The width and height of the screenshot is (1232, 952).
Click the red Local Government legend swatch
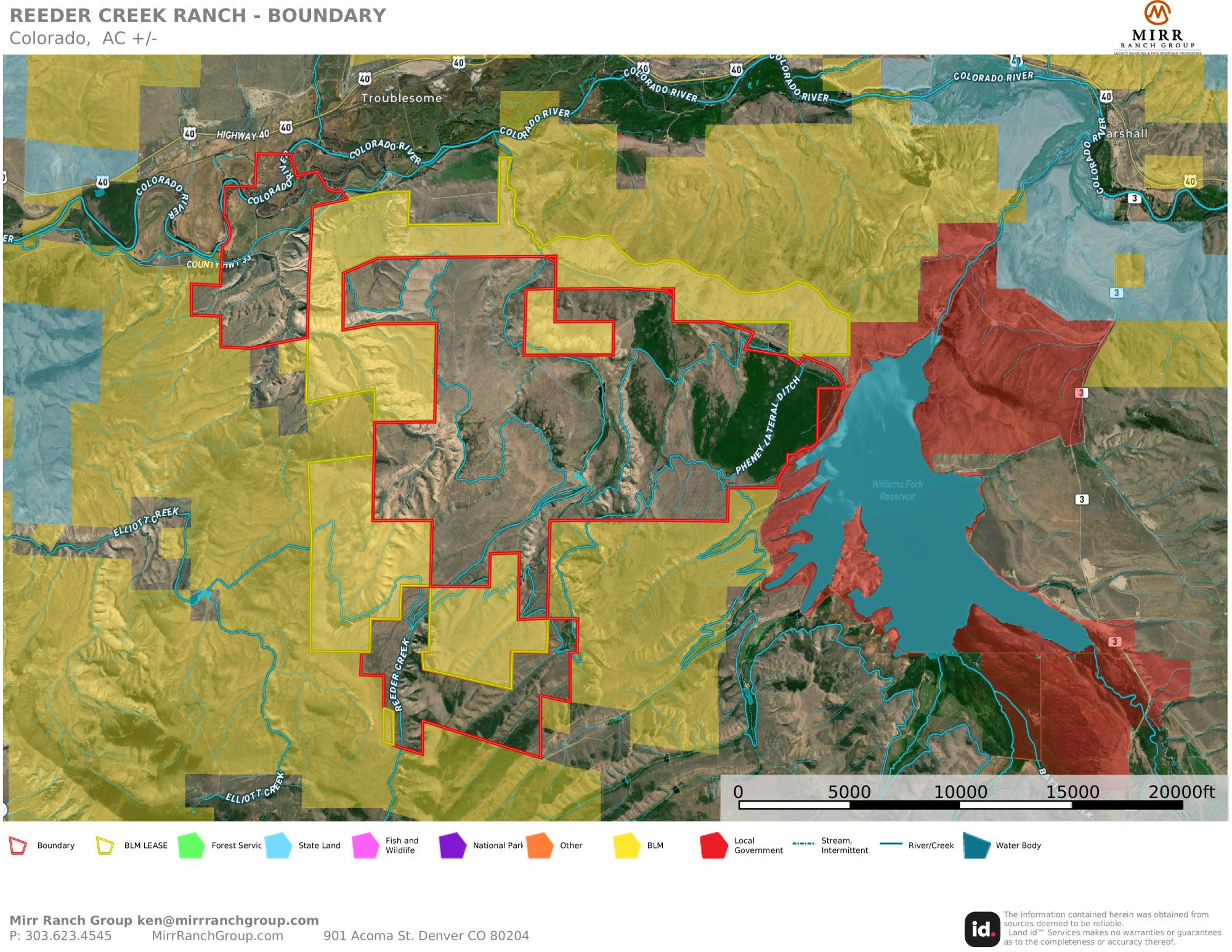click(714, 845)
